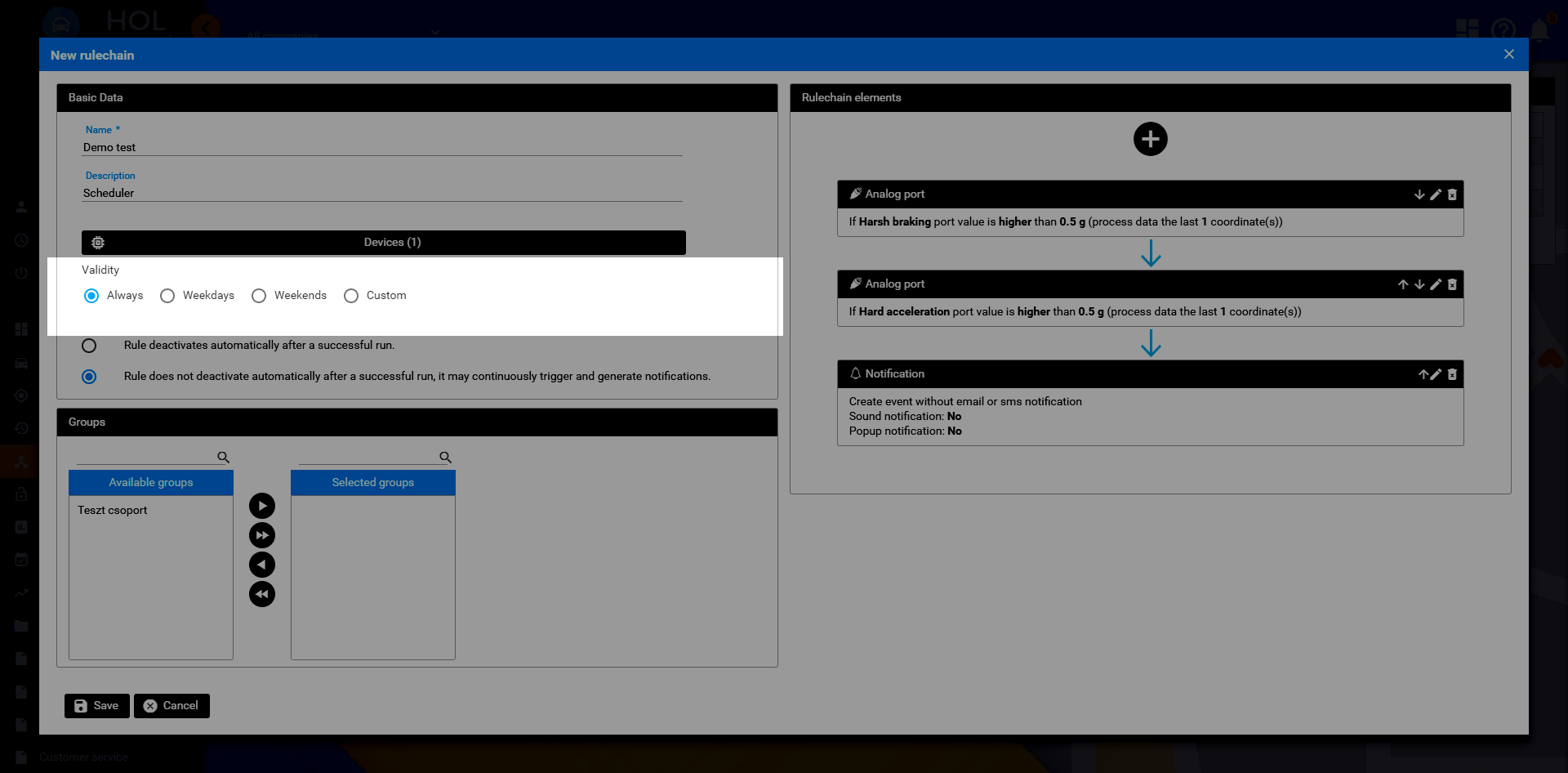The image size is (1568, 773).
Task: Move the Harsh braking element down
Action: [x=1419, y=194]
